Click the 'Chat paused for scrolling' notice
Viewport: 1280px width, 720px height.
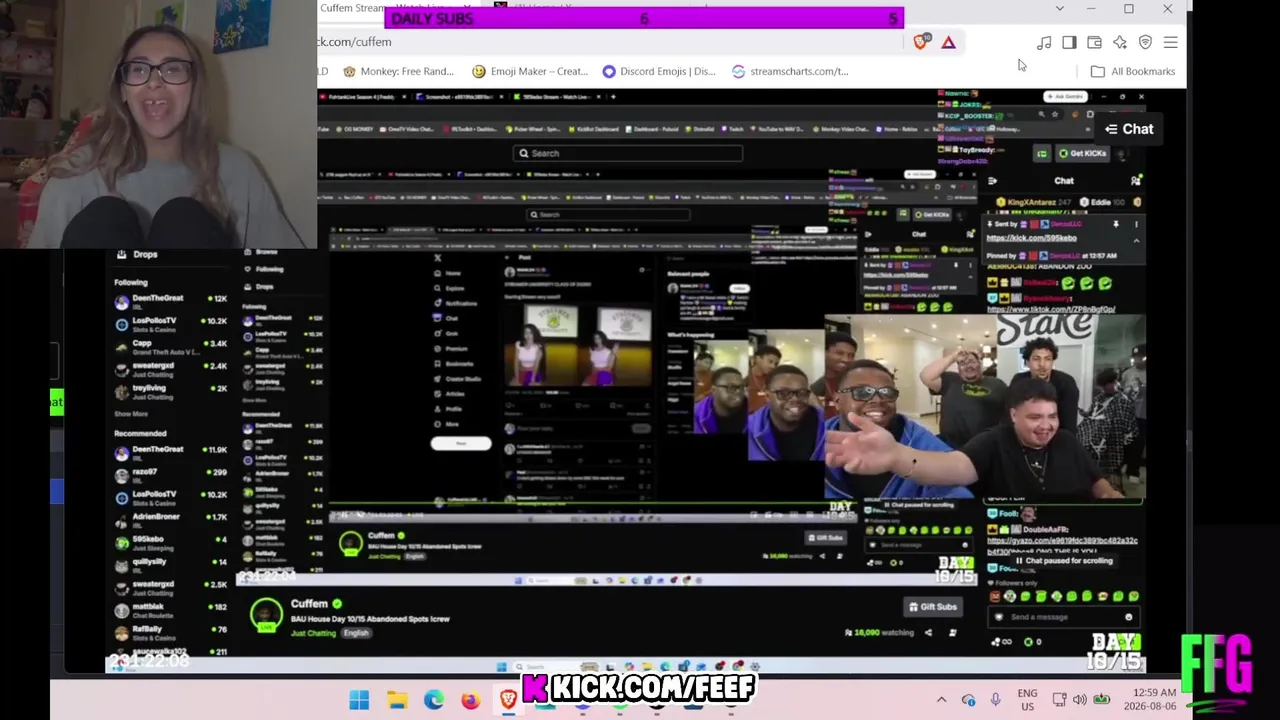(x=1063, y=561)
